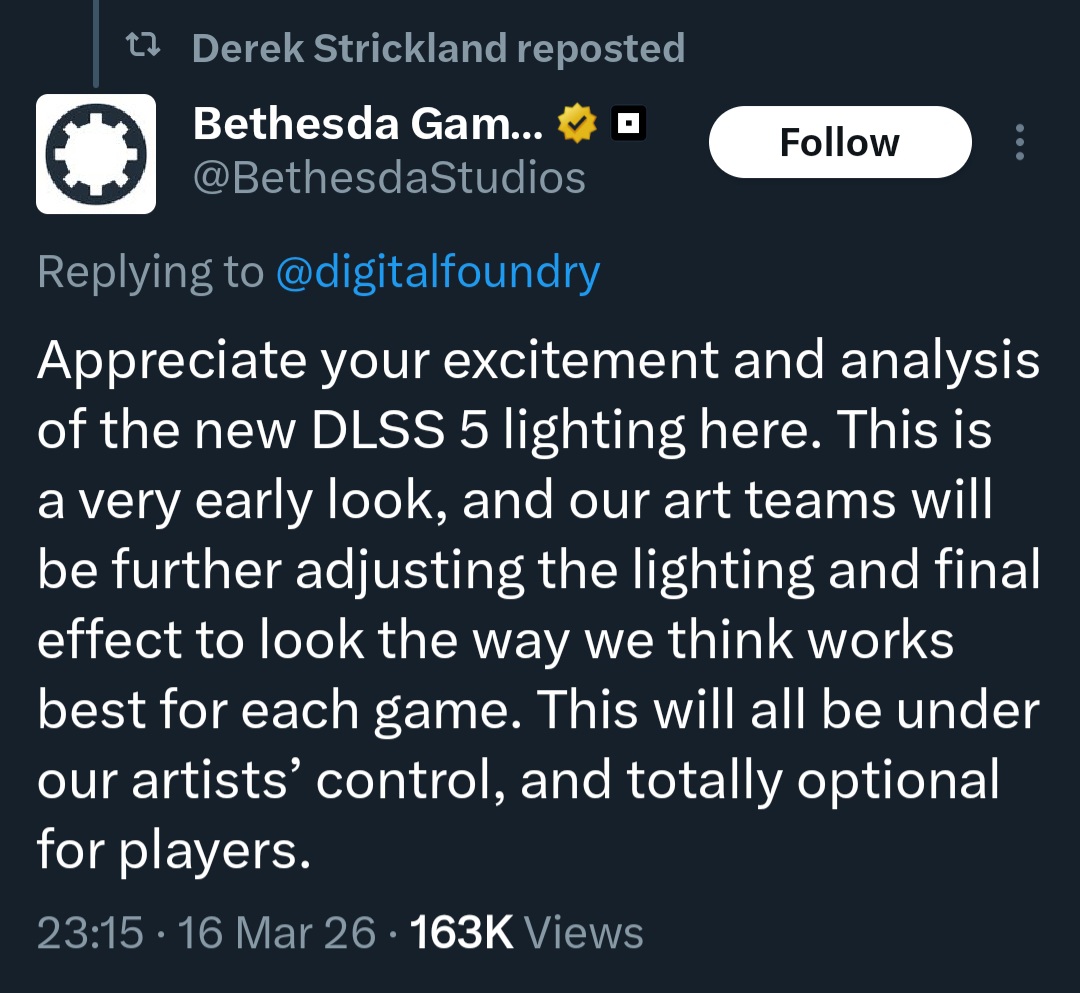The width and height of the screenshot is (1080, 993).
Task: Click the Derek Strickland reposted label
Action: click(x=438, y=47)
